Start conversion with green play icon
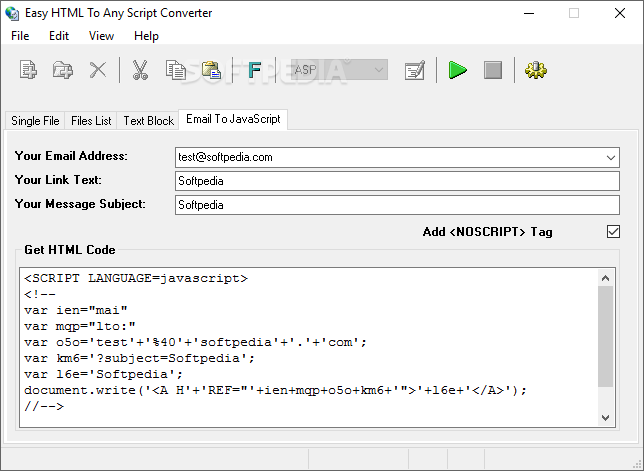This screenshot has width=644, height=471. click(x=458, y=70)
